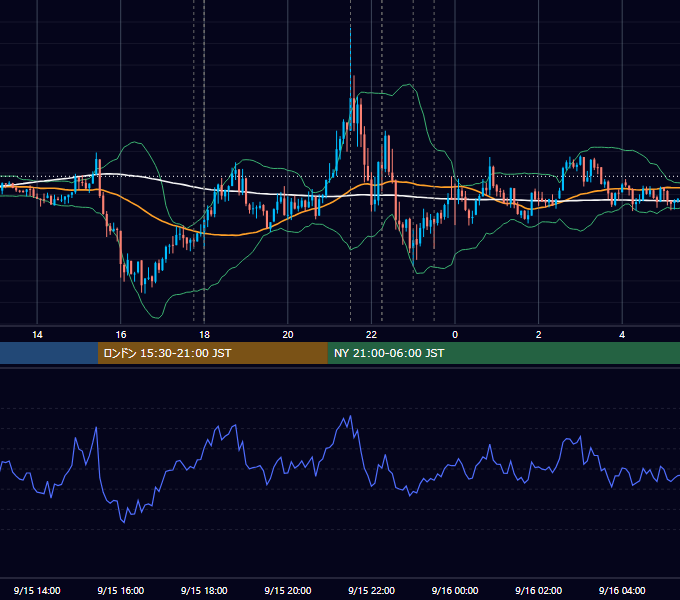This screenshot has width=680, height=600.
Task: Click the London session band 15:30-21:00 JST
Action: [x=212, y=353]
